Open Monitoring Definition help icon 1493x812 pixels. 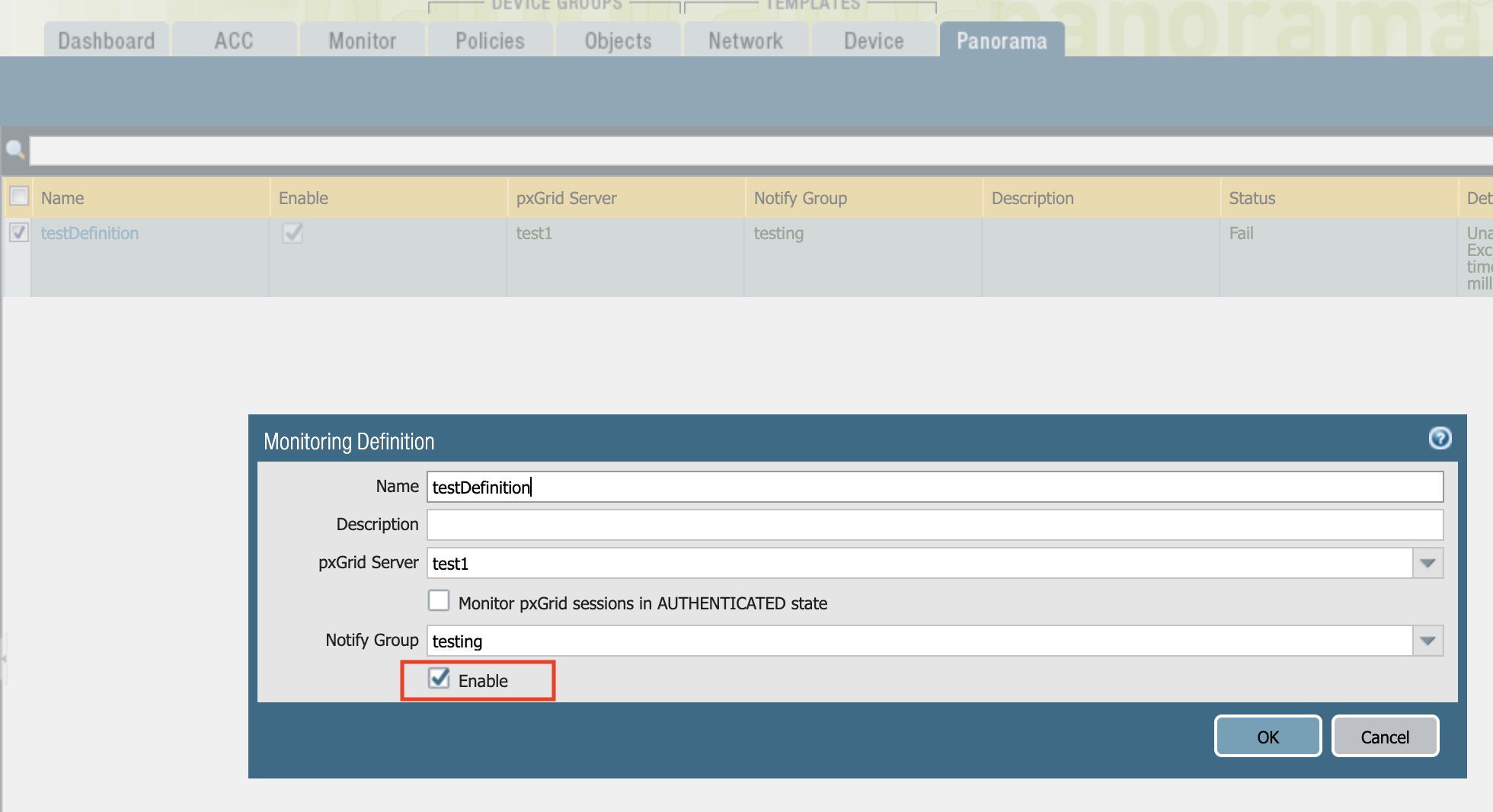1440,438
